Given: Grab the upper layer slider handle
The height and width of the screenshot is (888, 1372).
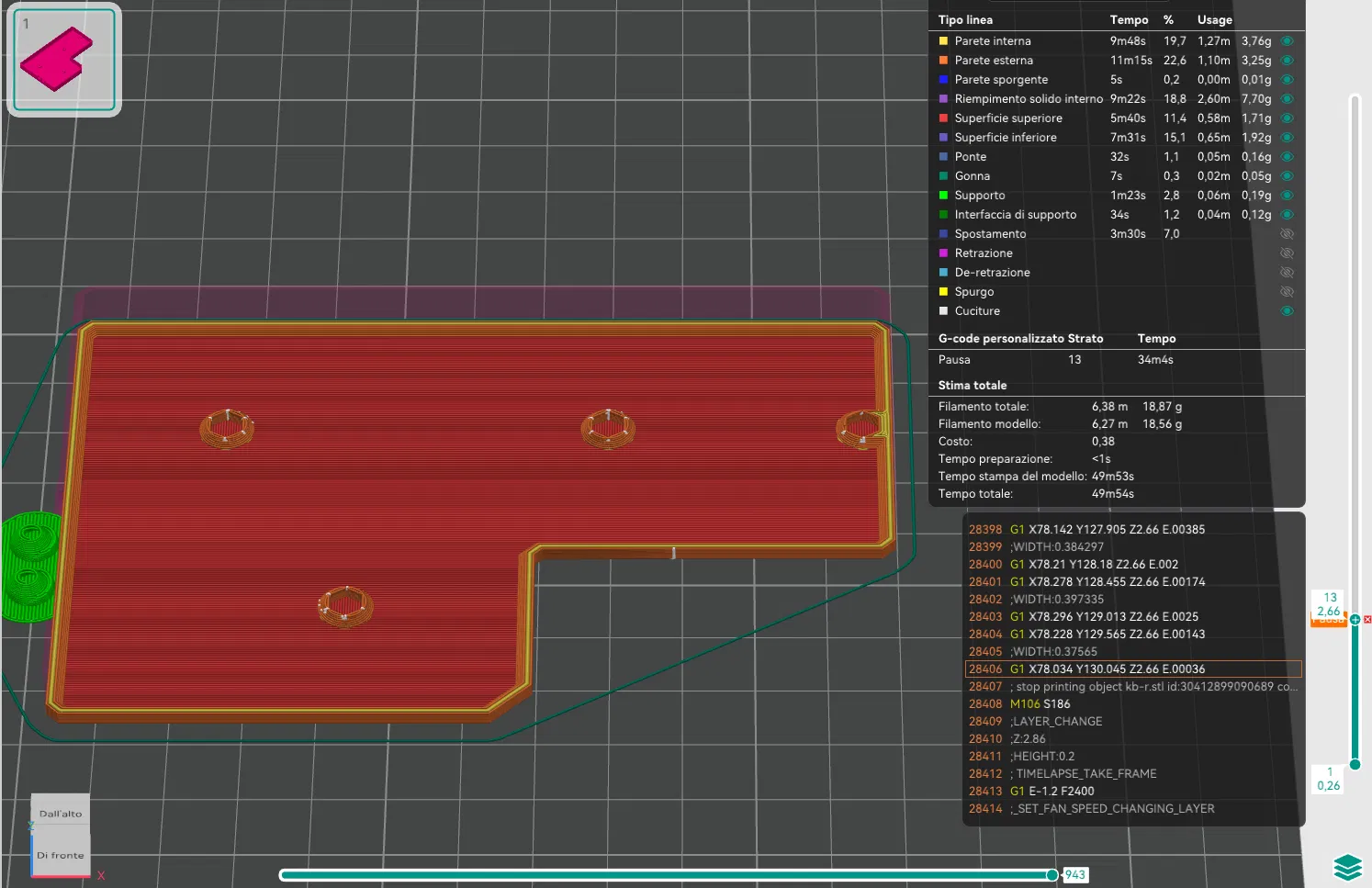Looking at the screenshot, I should tap(1355, 620).
